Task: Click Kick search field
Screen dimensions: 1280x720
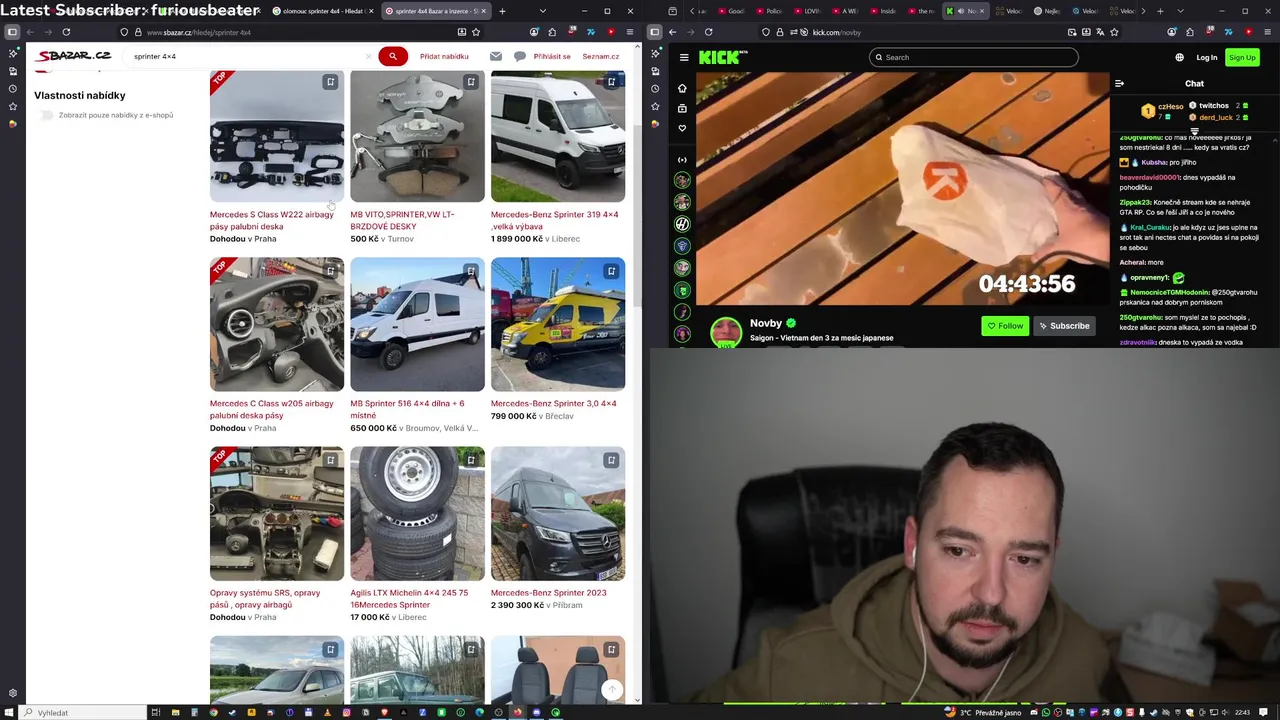Action: 973,57
